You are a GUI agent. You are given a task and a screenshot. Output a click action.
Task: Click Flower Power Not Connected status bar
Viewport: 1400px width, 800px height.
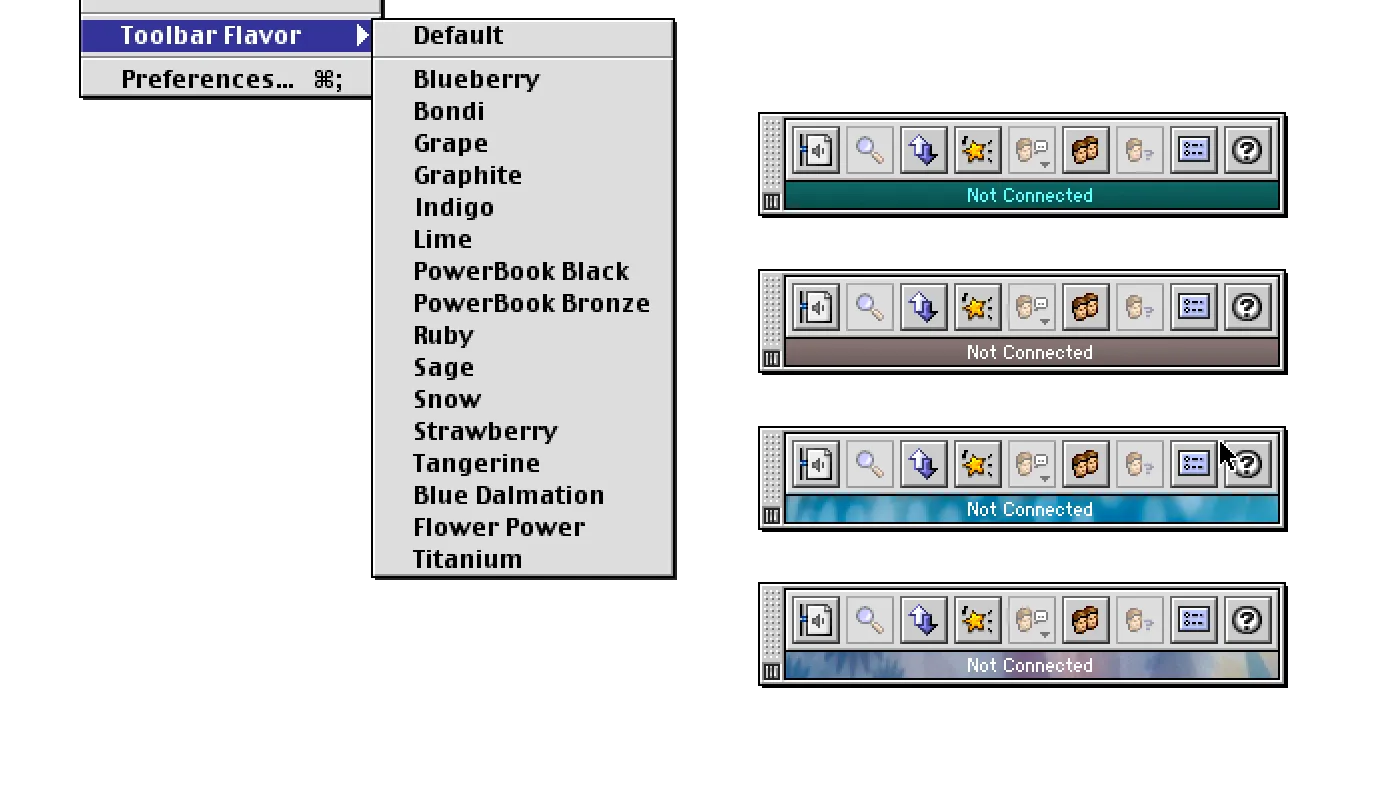1031,666
